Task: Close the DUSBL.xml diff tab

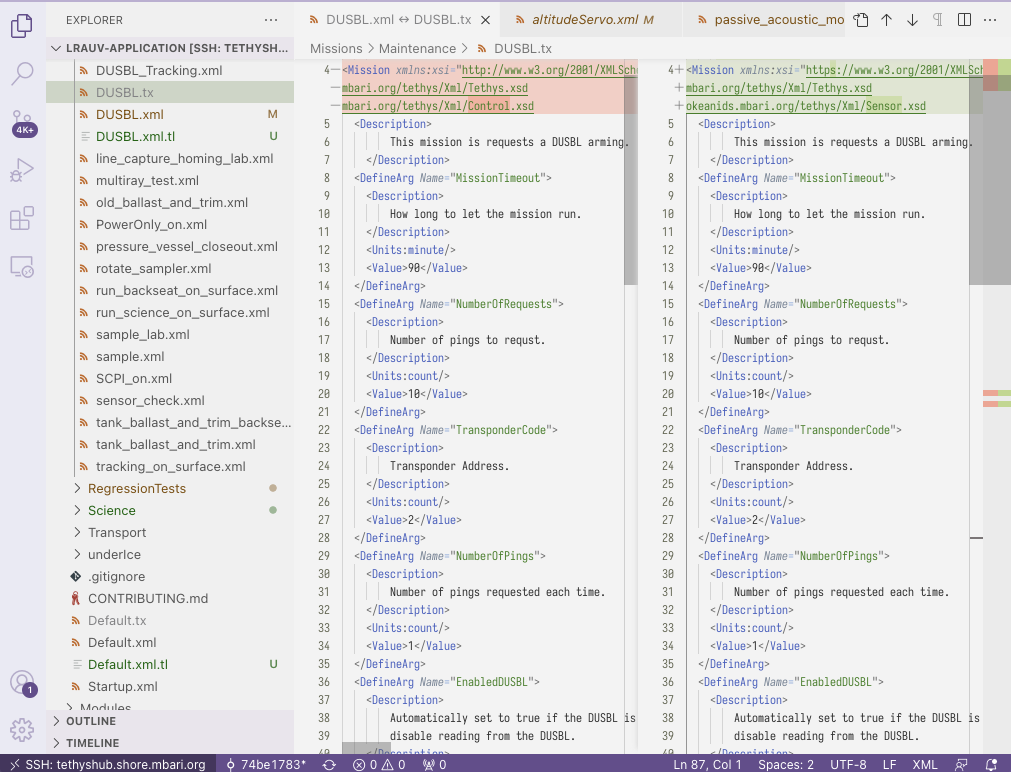Action: [485, 20]
